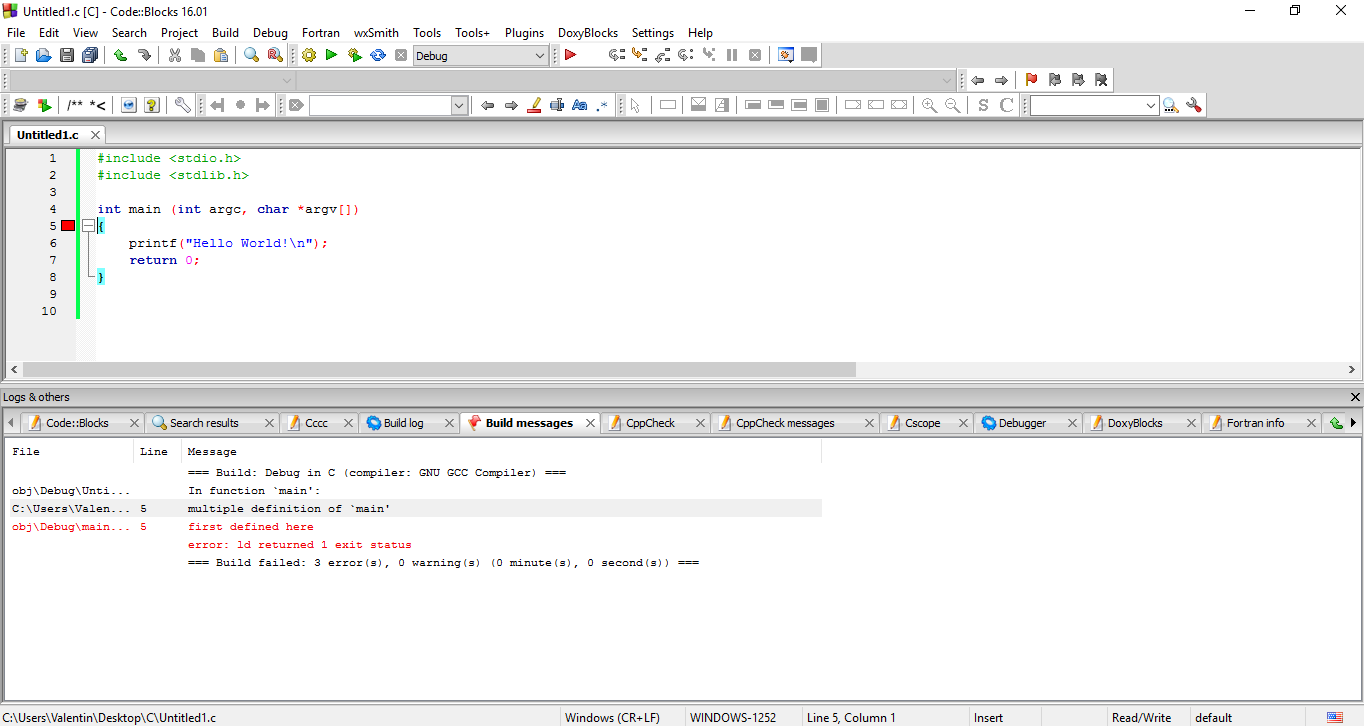Rebuild the project with the circular arrows icon

(377, 55)
